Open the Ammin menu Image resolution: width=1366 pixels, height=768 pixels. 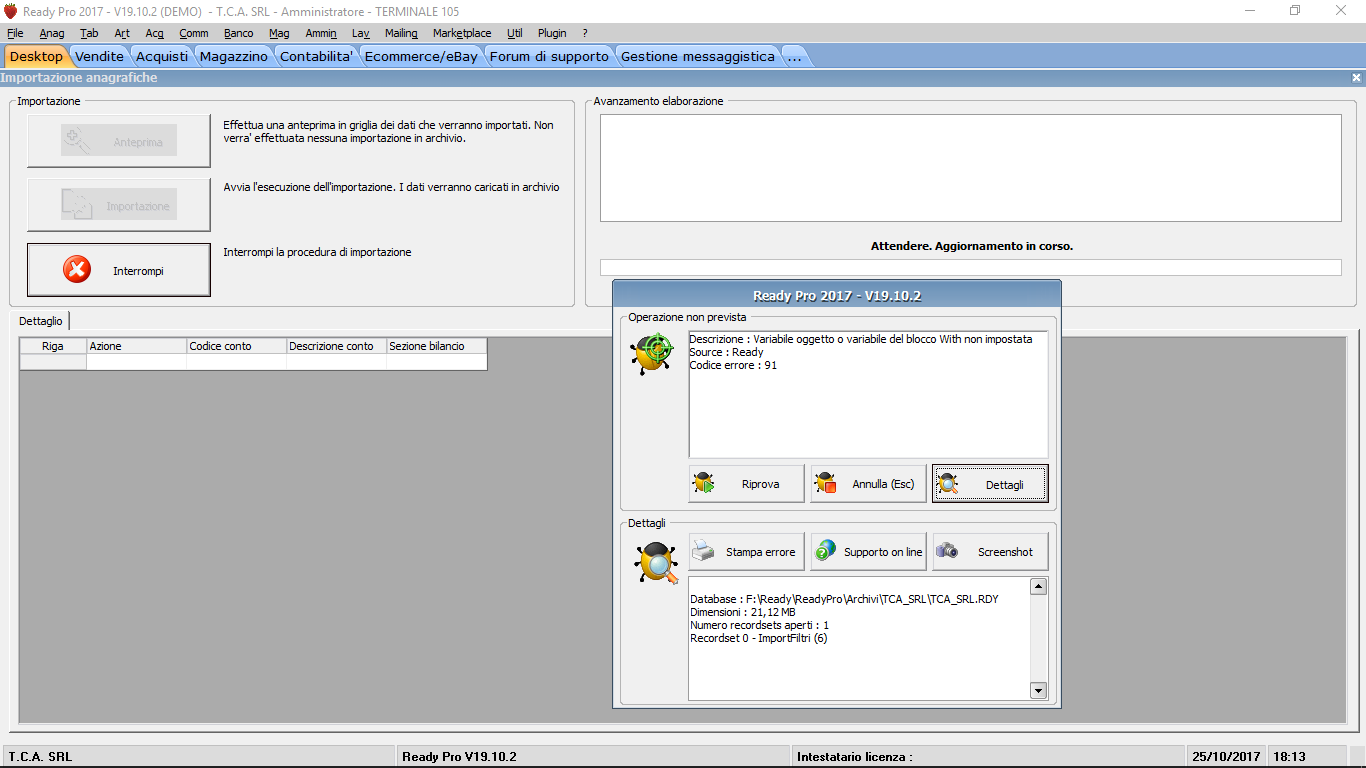click(321, 33)
